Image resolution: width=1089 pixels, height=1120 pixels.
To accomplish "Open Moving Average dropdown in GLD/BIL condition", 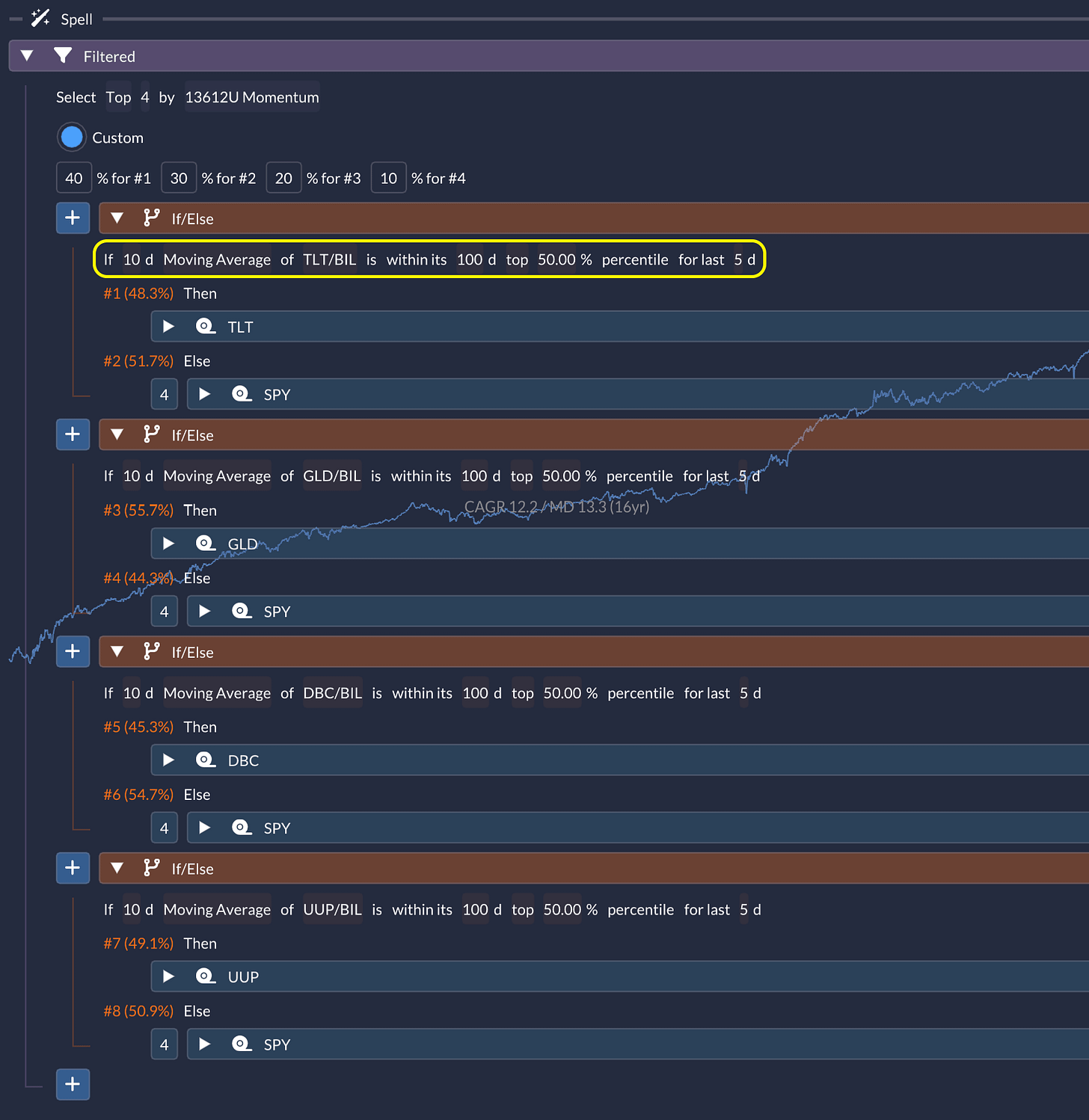I will (x=217, y=476).
